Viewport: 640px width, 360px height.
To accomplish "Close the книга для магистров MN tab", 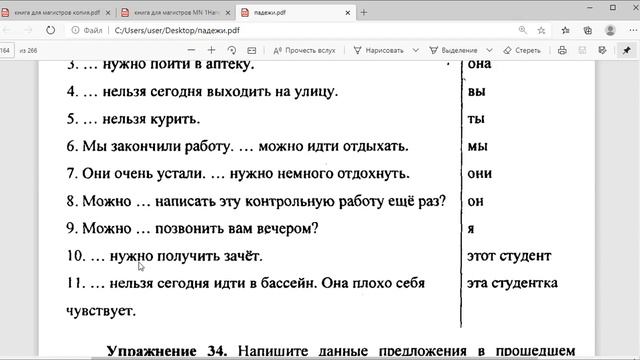I will pyautogui.click(x=228, y=13).
